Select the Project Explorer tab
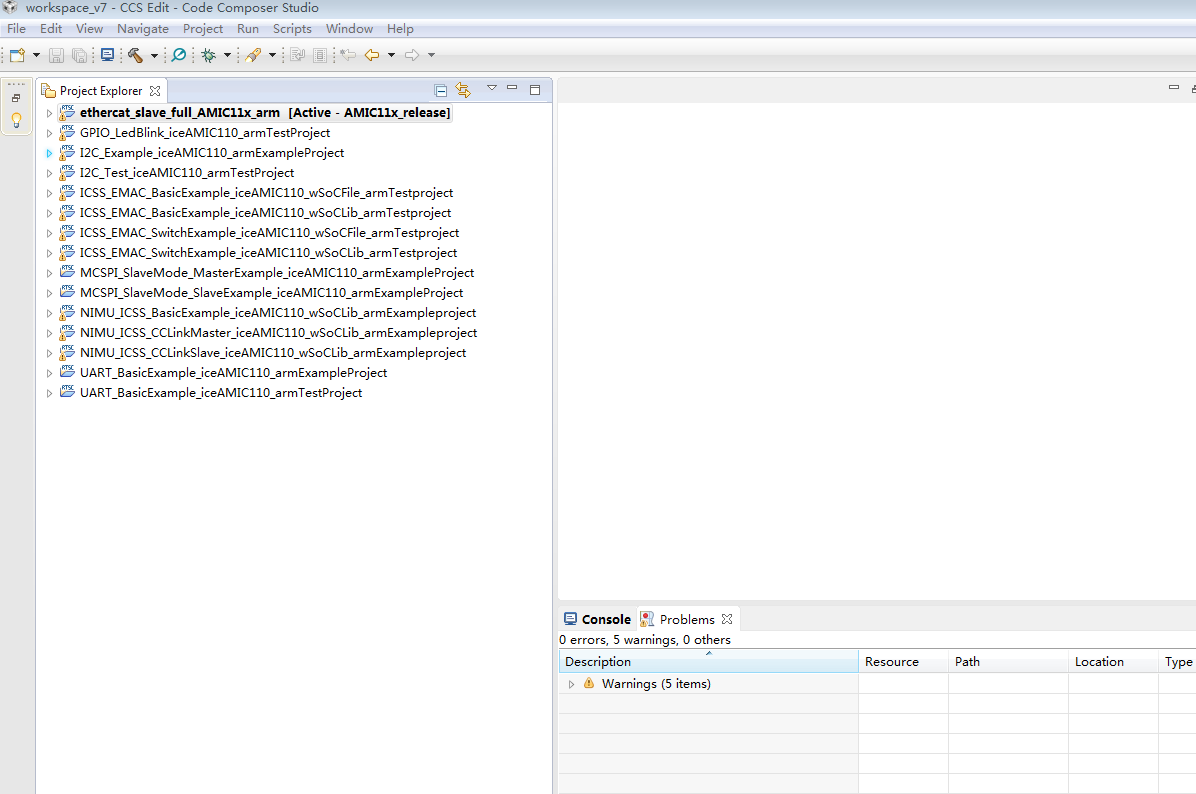This screenshot has width=1196, height=794. tap(101, 91)
